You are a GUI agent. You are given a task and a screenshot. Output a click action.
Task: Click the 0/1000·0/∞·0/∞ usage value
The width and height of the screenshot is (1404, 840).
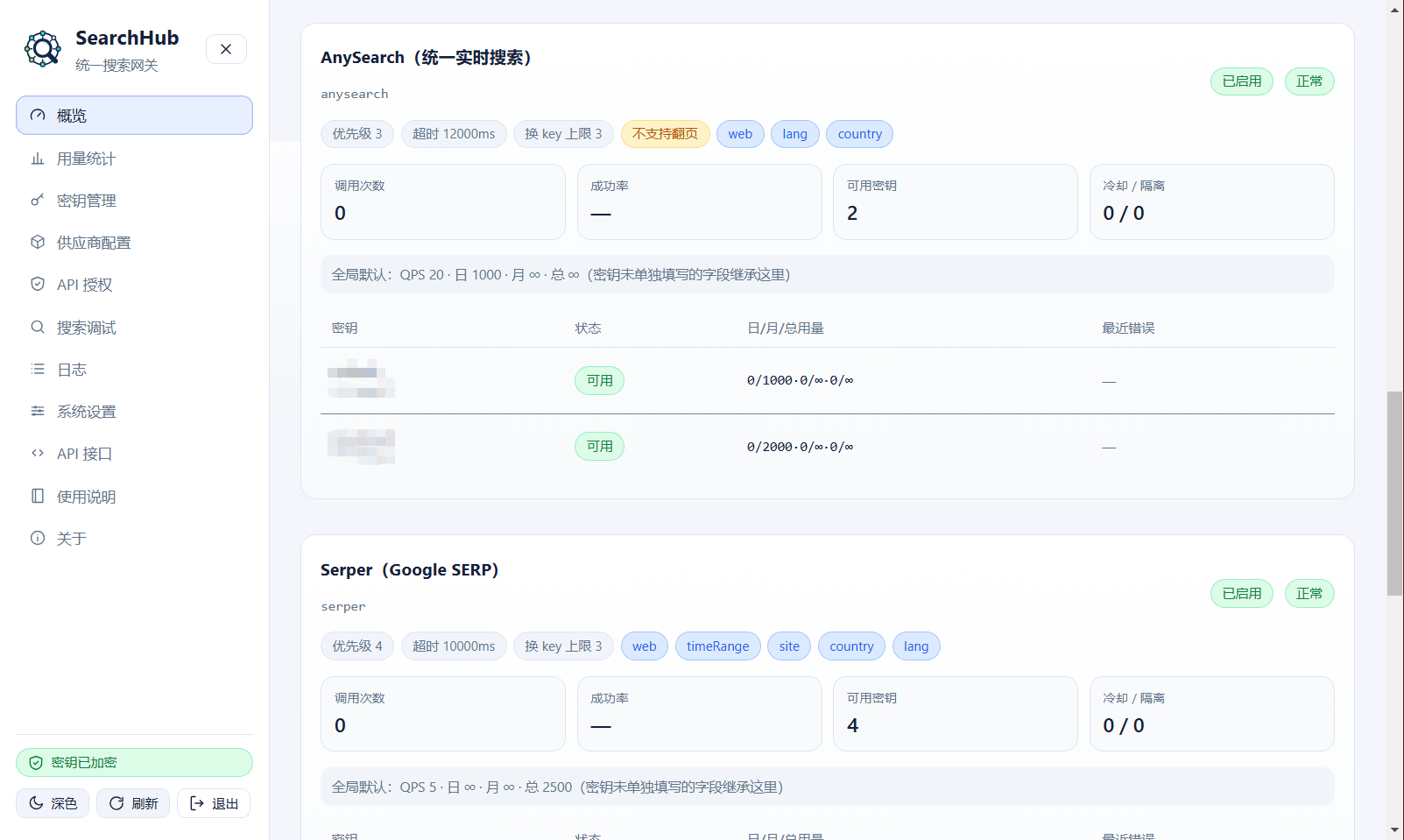(800, 381)
